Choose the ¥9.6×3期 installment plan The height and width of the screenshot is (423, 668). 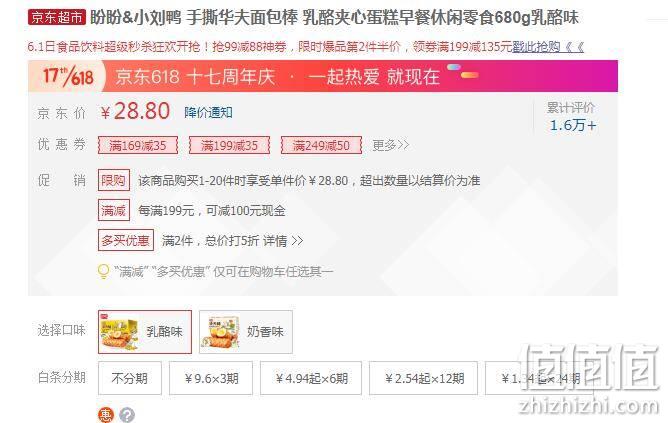coord(211,378)
